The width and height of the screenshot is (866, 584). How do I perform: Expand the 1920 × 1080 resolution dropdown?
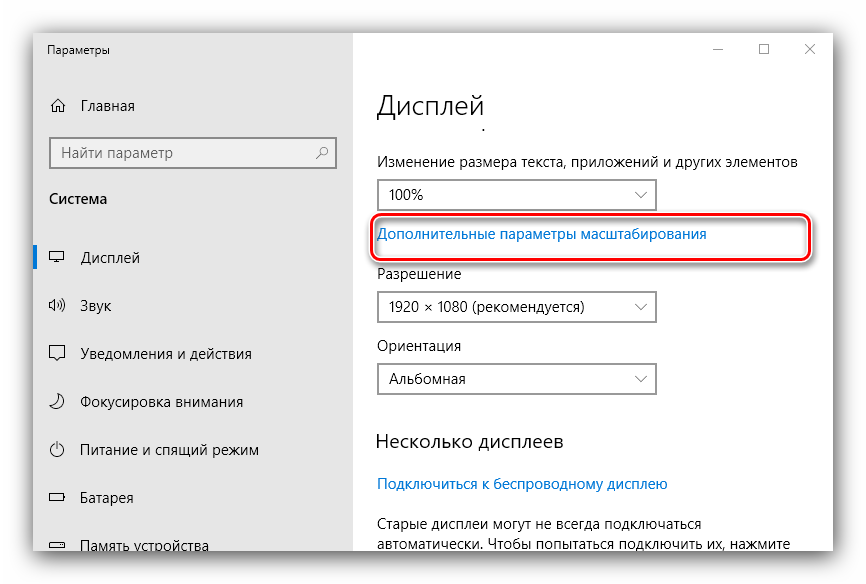point(516,307)
